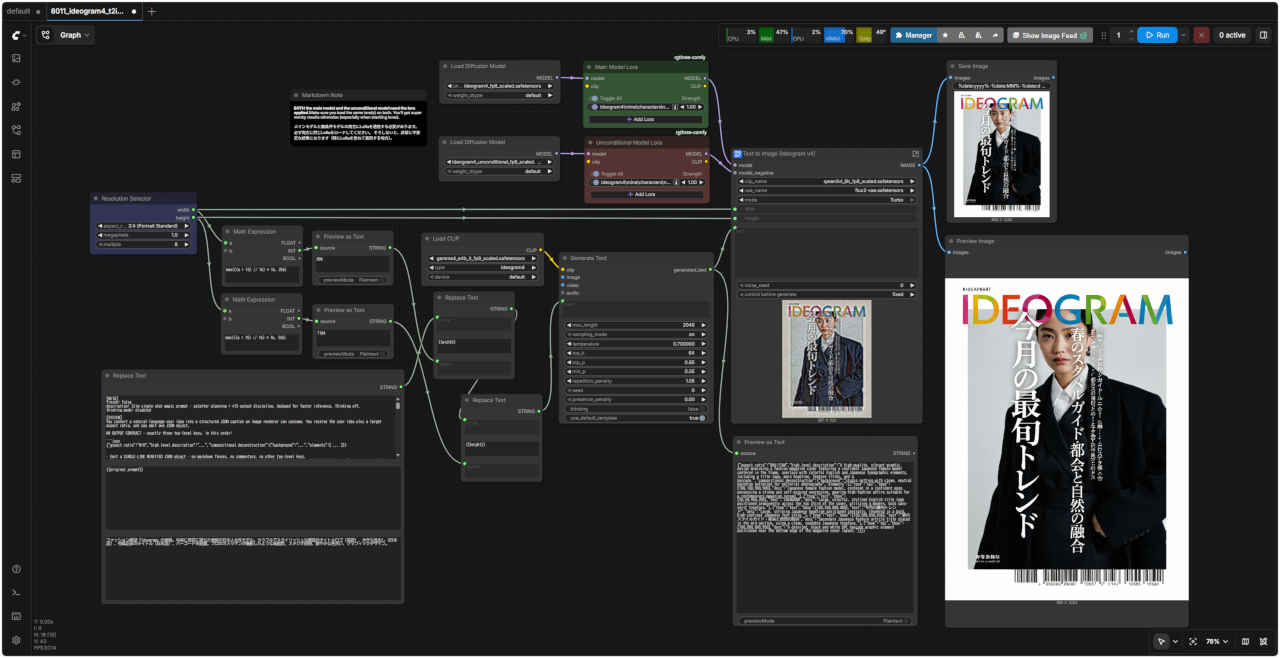Open the sixth left sidebar icon panel
This screenshot has height=658, width=1280.
pos(16,154)
